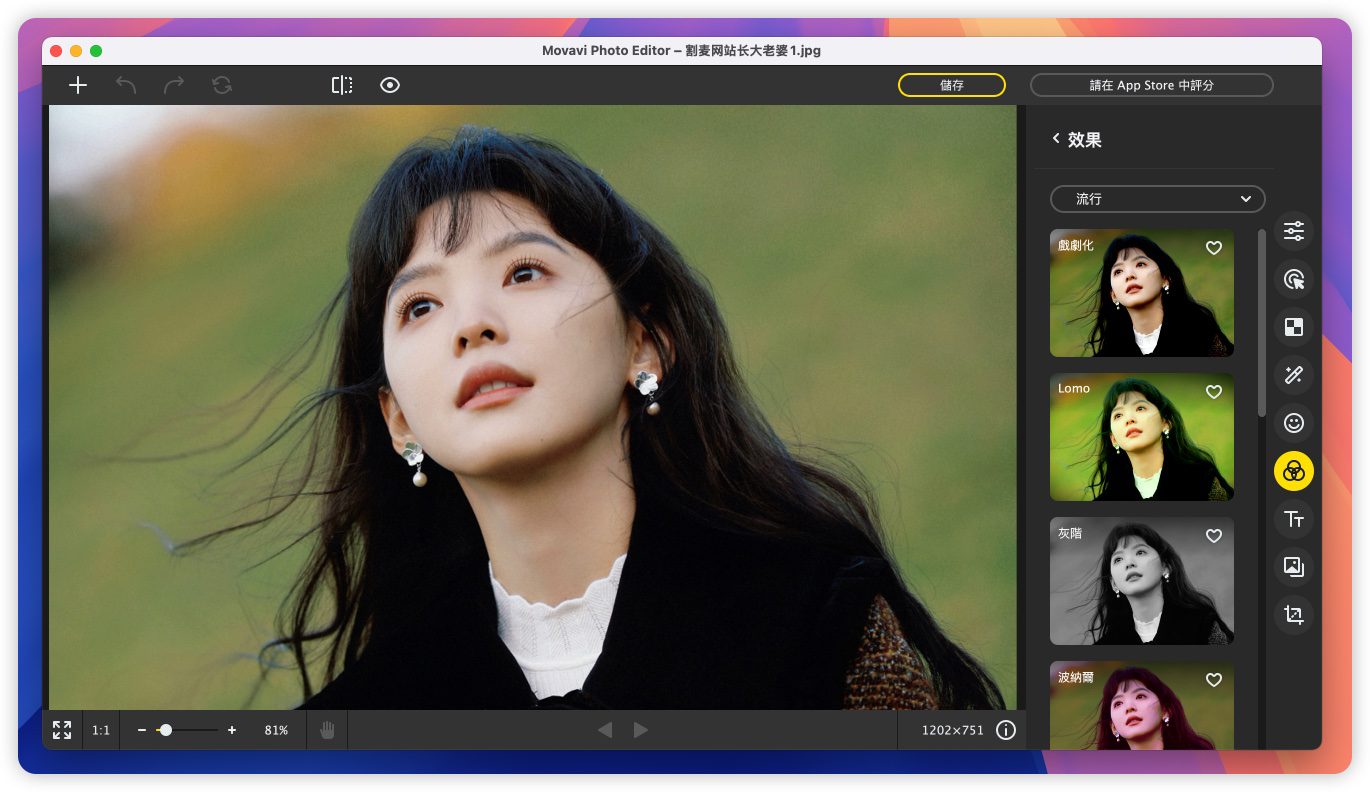The width and height of the screenshot is (1370, 792).
Task: Apply the 灰階 grayscale effect thumbnail
Action: coord(1142,581)
